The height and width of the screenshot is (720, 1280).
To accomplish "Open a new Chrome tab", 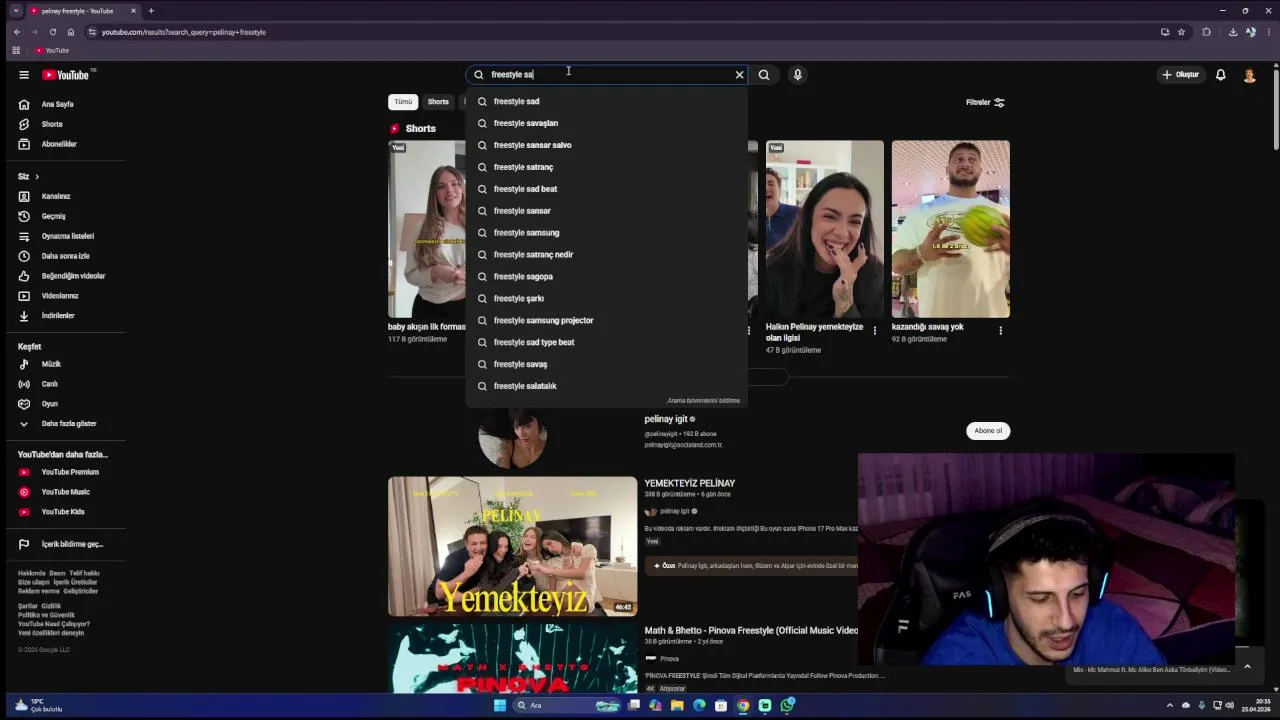I will pos(151,11).
